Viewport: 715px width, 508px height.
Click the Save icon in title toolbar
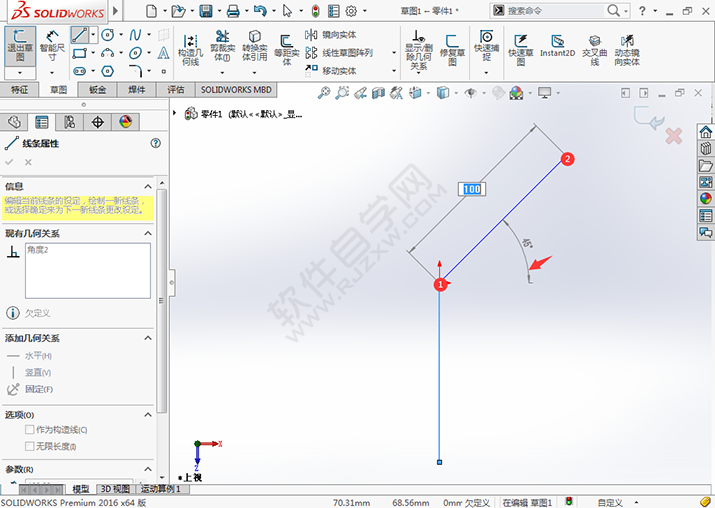206,10
